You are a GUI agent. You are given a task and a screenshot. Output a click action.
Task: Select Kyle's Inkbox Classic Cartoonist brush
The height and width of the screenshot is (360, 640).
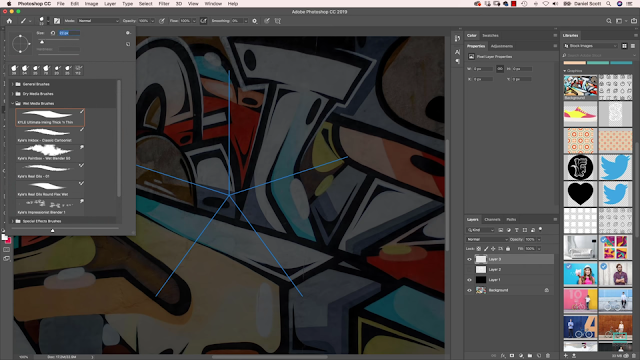click(50, 135)
